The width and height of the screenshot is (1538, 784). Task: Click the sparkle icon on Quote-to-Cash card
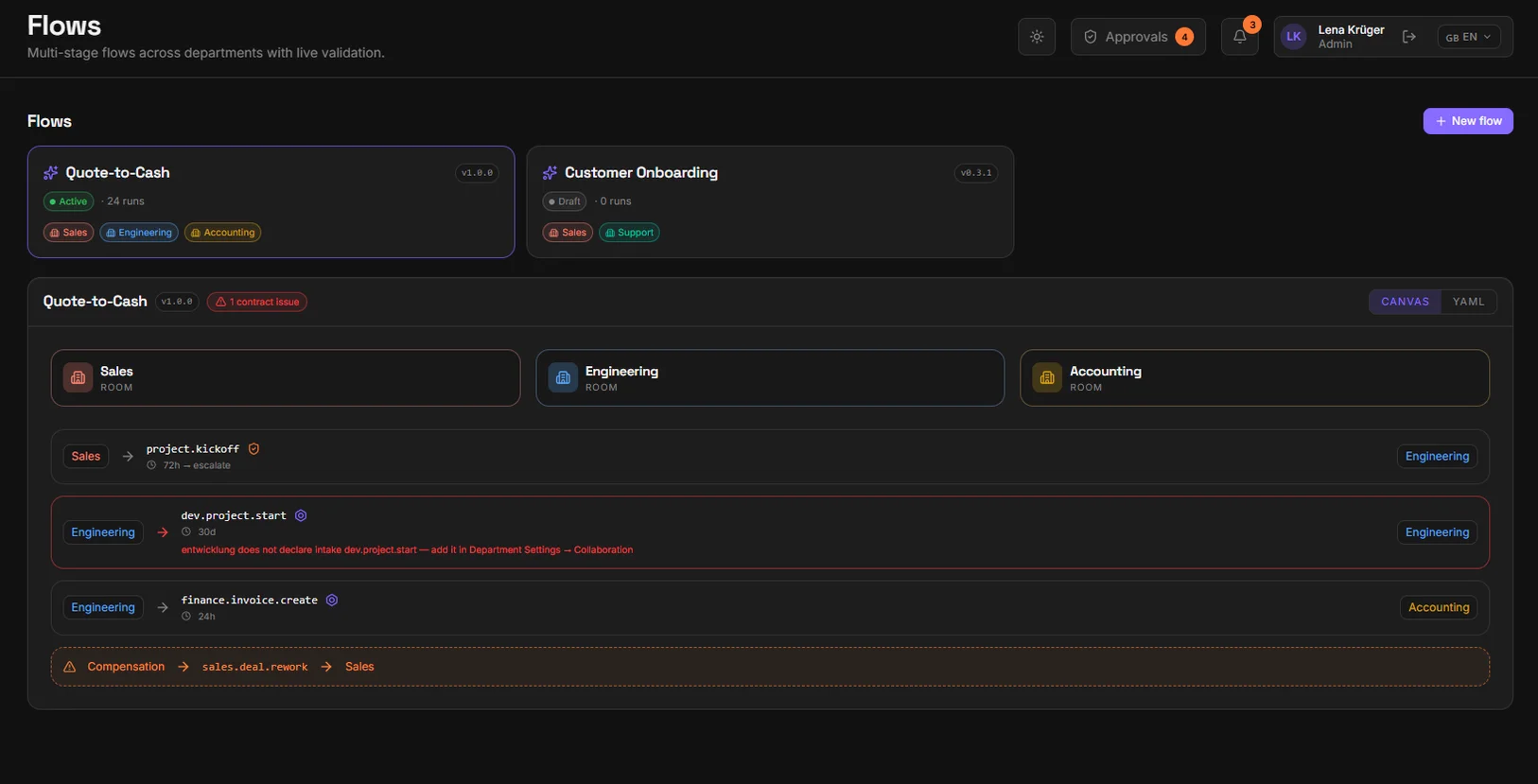tap(51, 173)
